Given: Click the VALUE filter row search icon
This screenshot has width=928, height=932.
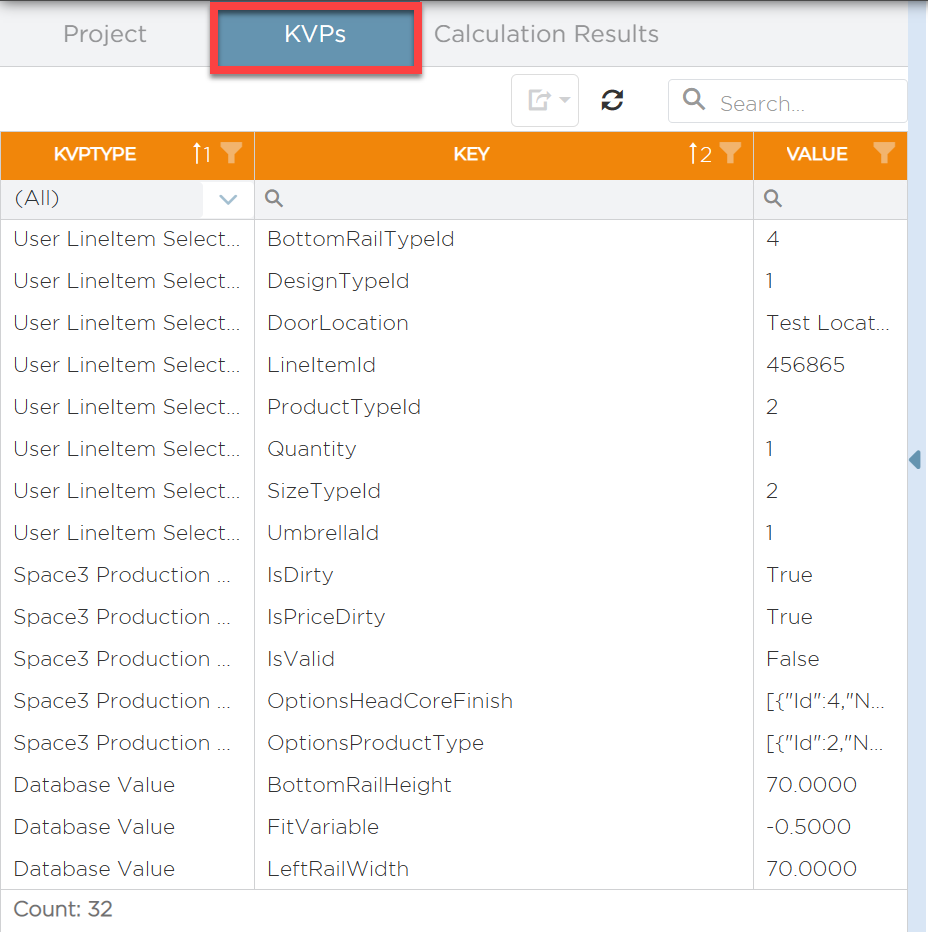Looking at the screenshot, I should tap(773, 198).
